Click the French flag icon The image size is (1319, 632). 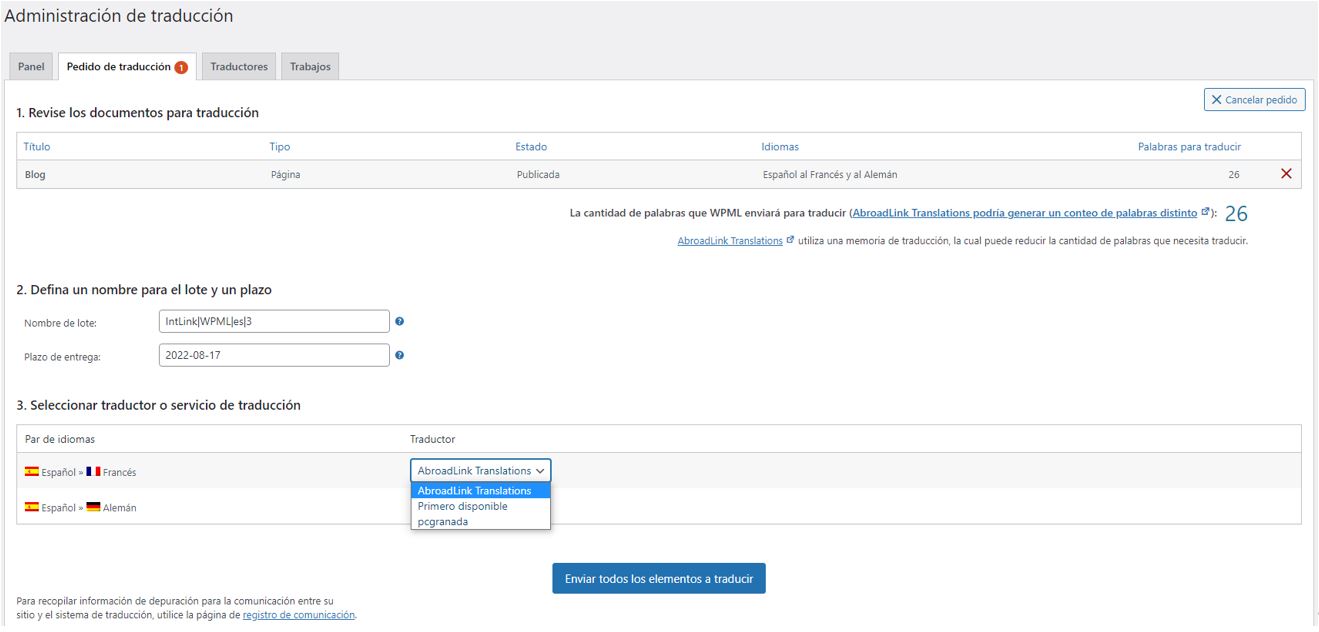coord(94,472)
